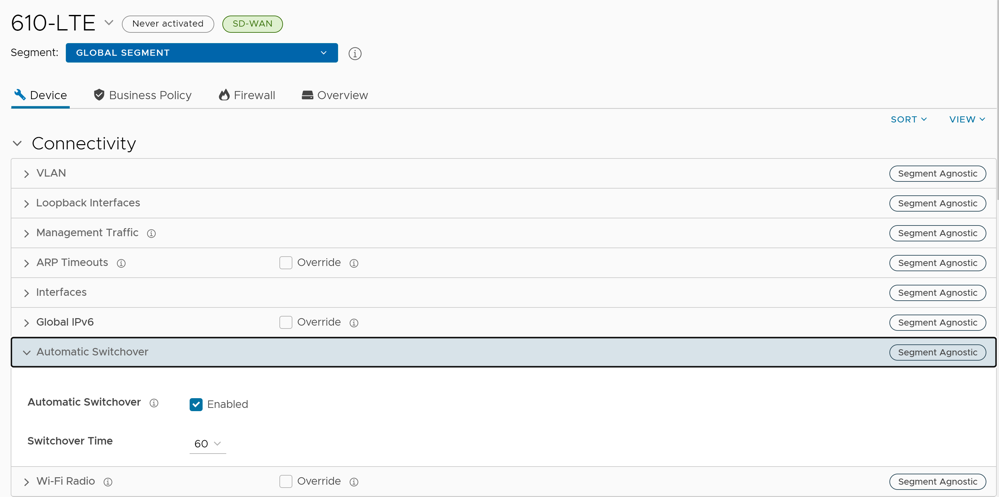This screenshot has width=999, height=497.
Task: Tick the Wi-Fi Radio Override checkbox
Action: click(286, 482)
